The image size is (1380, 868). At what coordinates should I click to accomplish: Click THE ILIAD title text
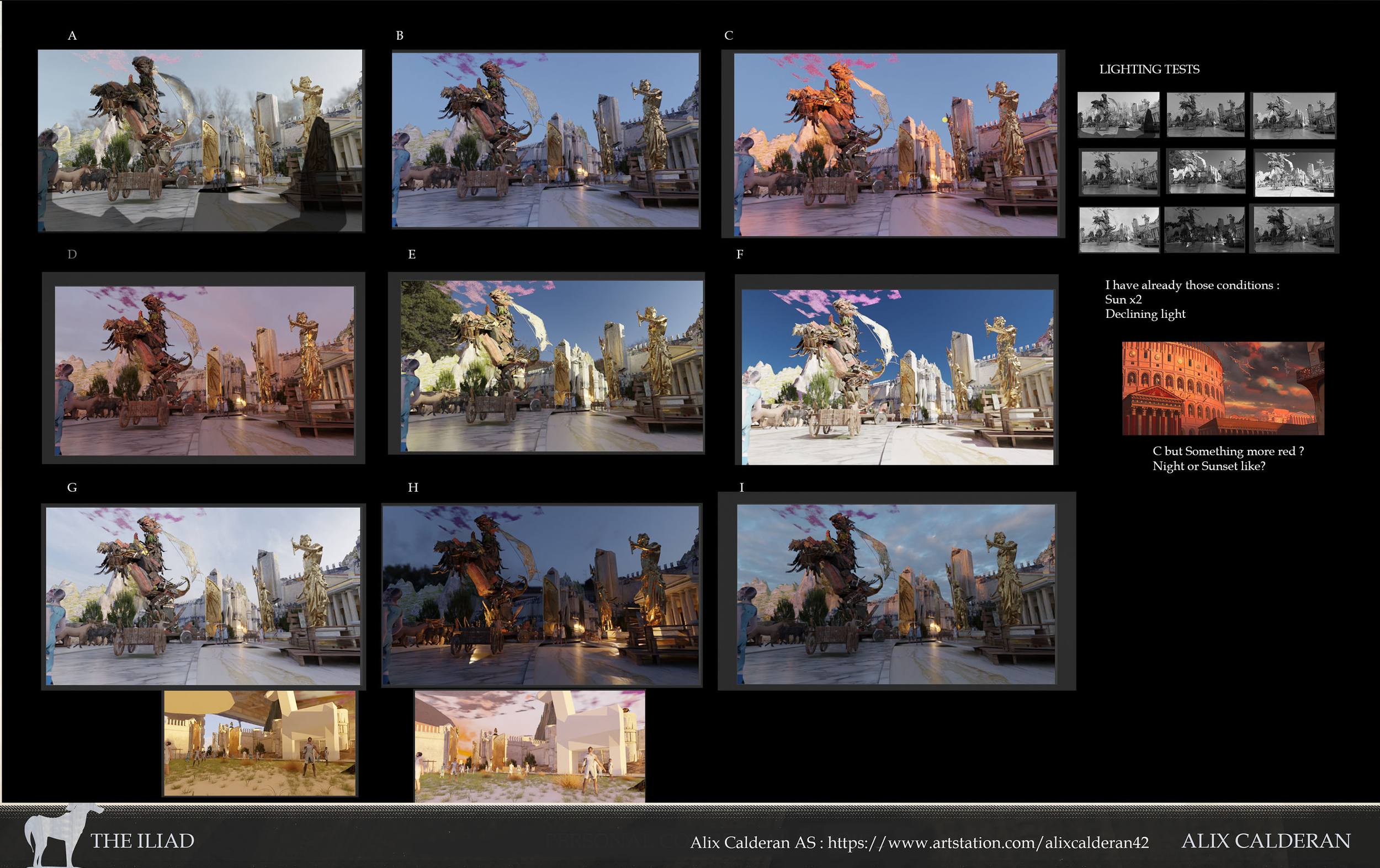pyautogui.click(x=142, y=840)
